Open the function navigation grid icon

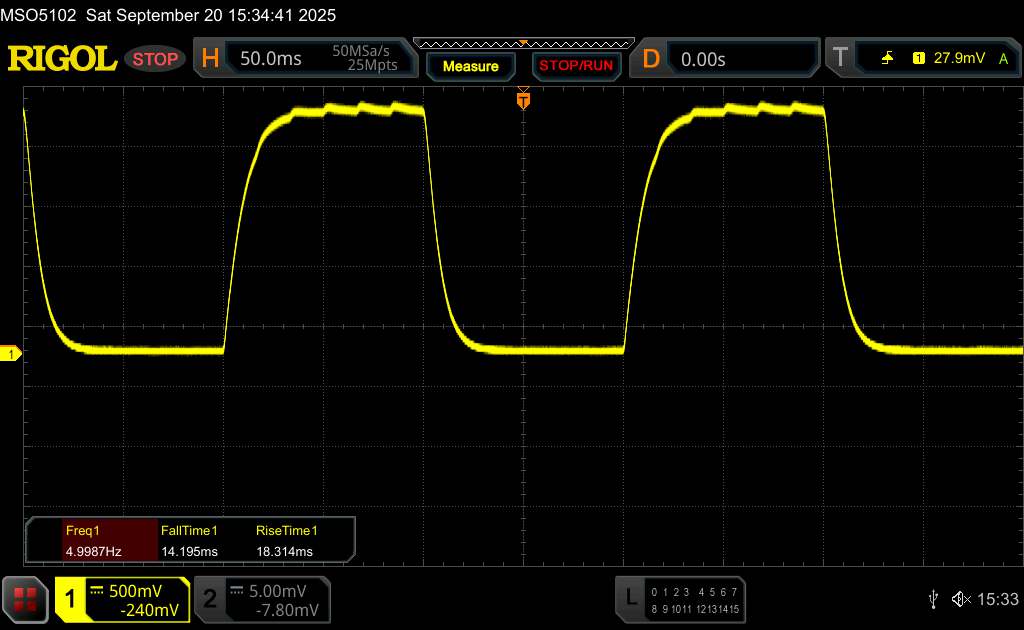click(26, 599)
